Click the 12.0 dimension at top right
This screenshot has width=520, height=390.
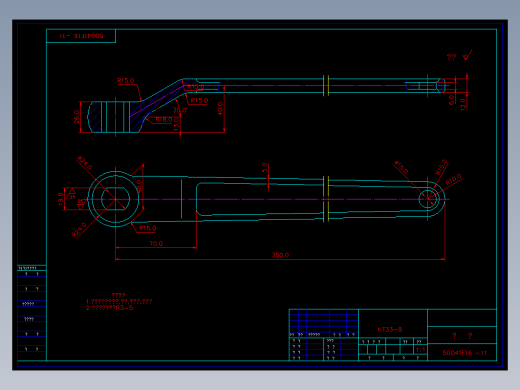(x=463, y=104)
